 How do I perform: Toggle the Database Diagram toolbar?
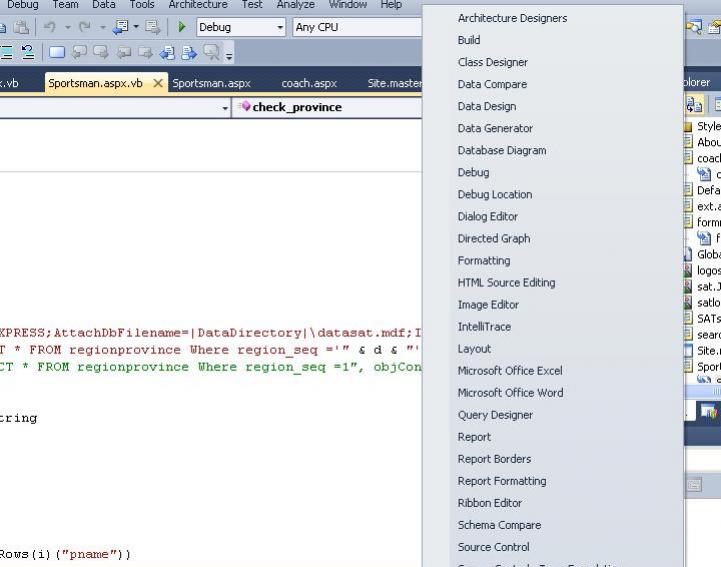[x=502, y=150]
